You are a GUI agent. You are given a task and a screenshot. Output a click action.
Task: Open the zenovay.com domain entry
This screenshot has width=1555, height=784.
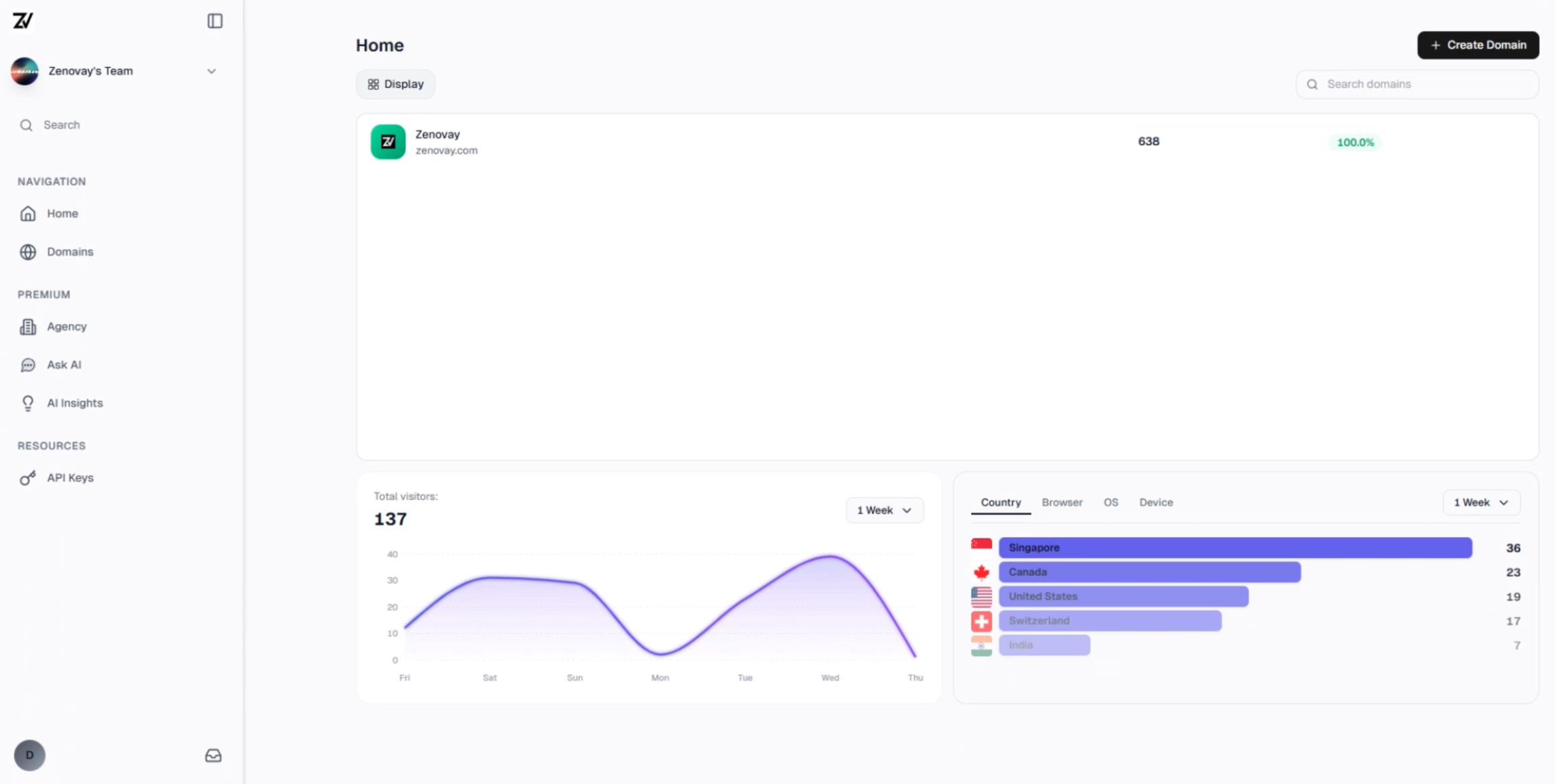[446, 141]
